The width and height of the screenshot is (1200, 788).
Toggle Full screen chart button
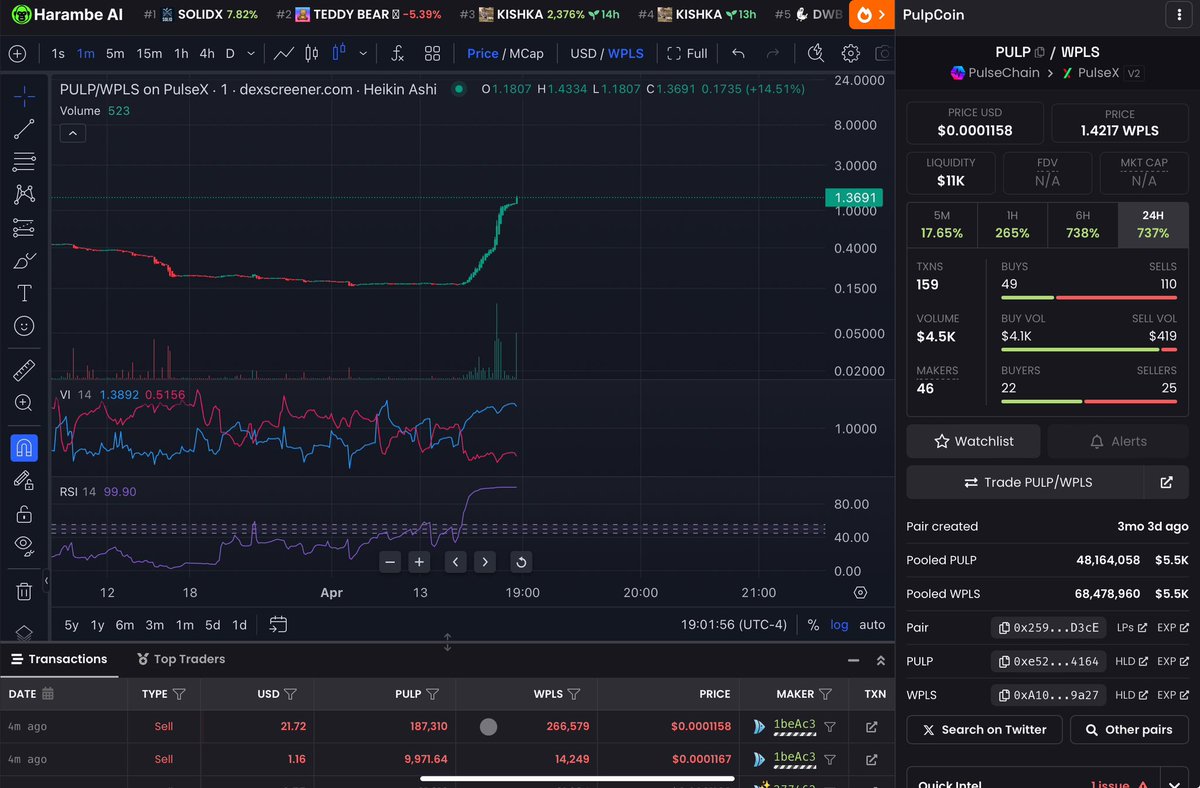tap(687, 53)
